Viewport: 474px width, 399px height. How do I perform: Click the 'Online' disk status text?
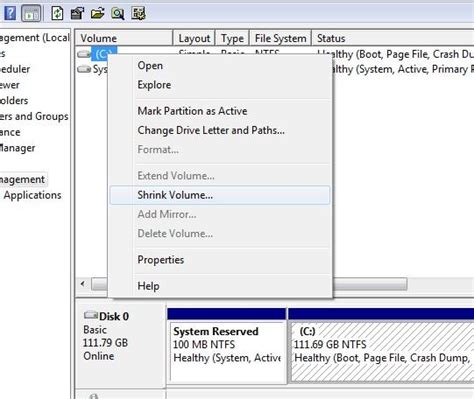[x=99, y=356]
